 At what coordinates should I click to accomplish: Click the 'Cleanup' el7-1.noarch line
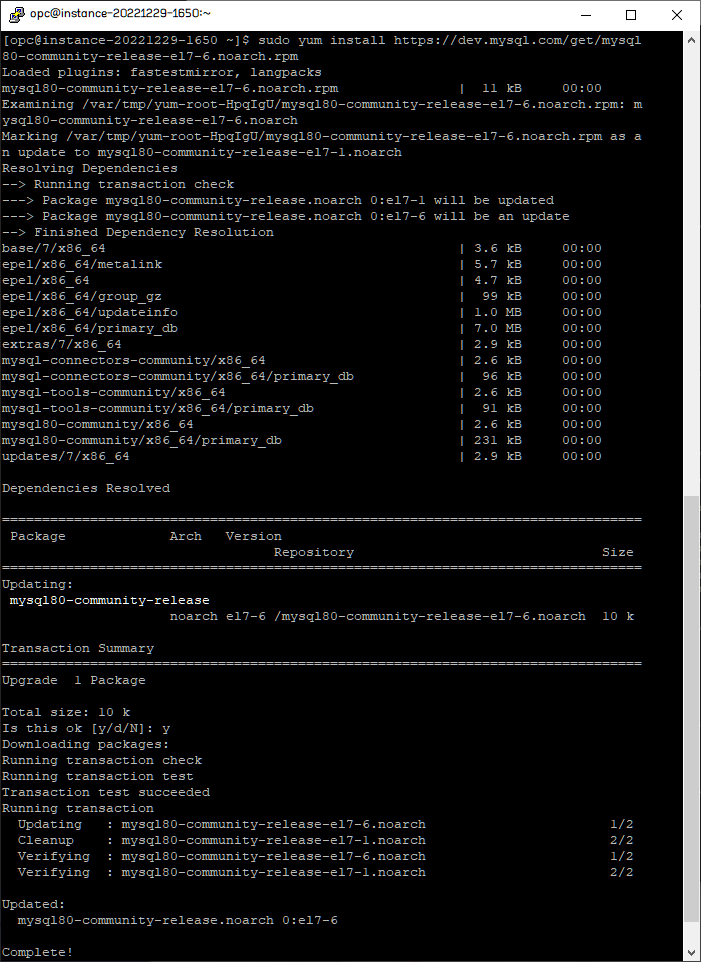pyautogui.click(x=325, y=840)
